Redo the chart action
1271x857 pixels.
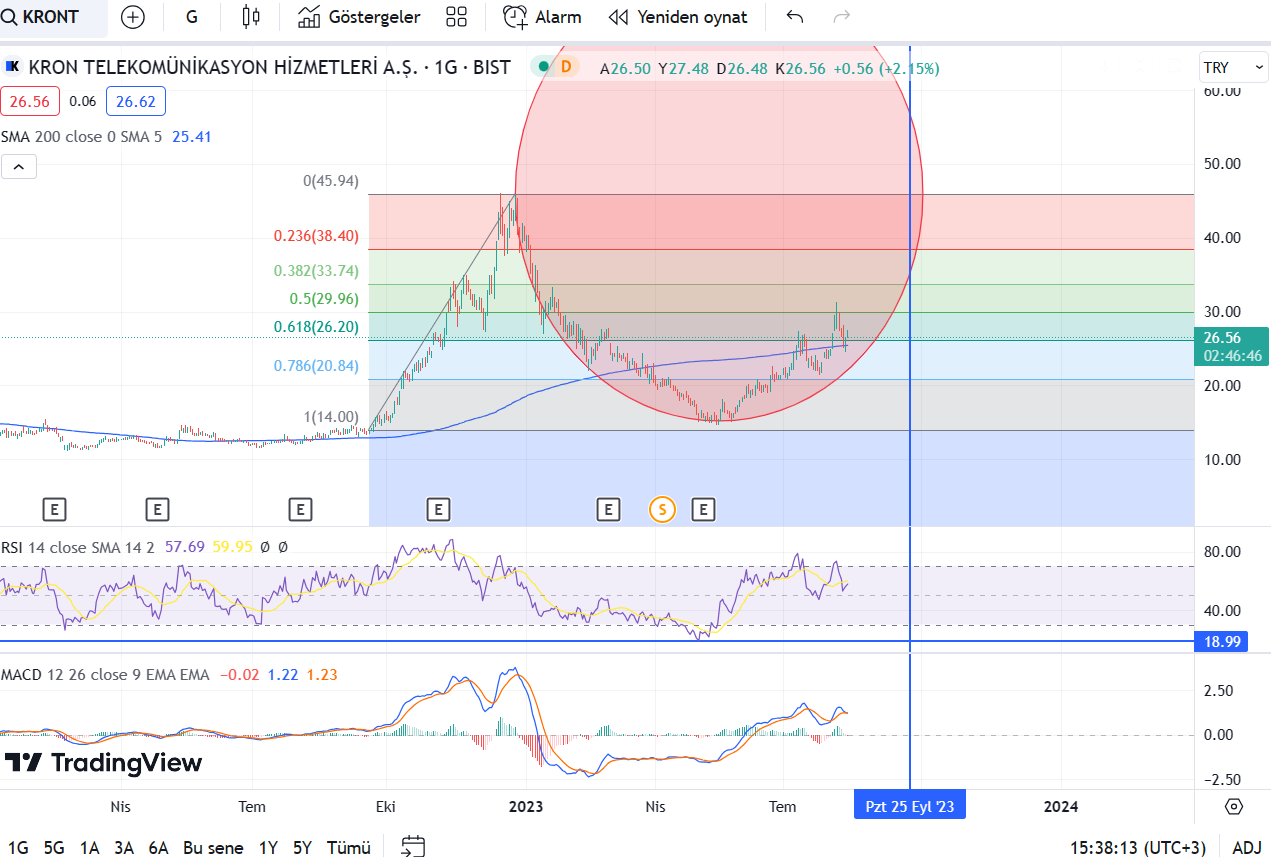(842, 17)
